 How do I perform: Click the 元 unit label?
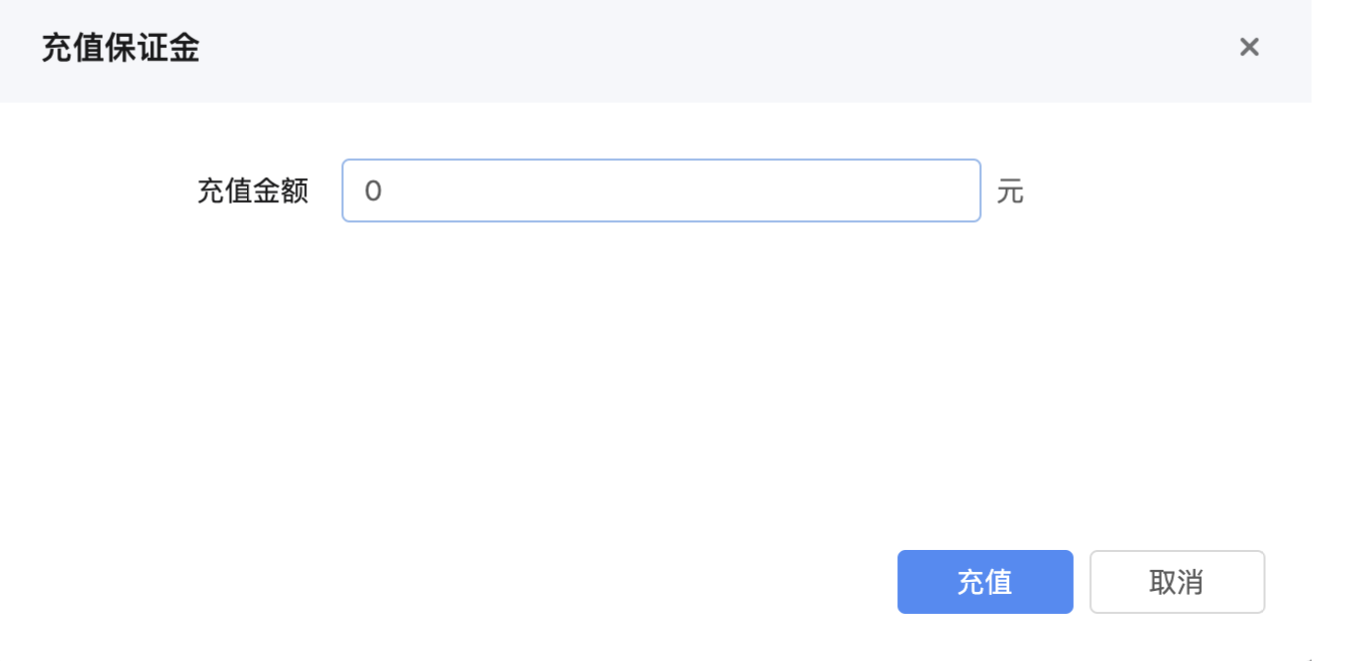point(1010,192)
